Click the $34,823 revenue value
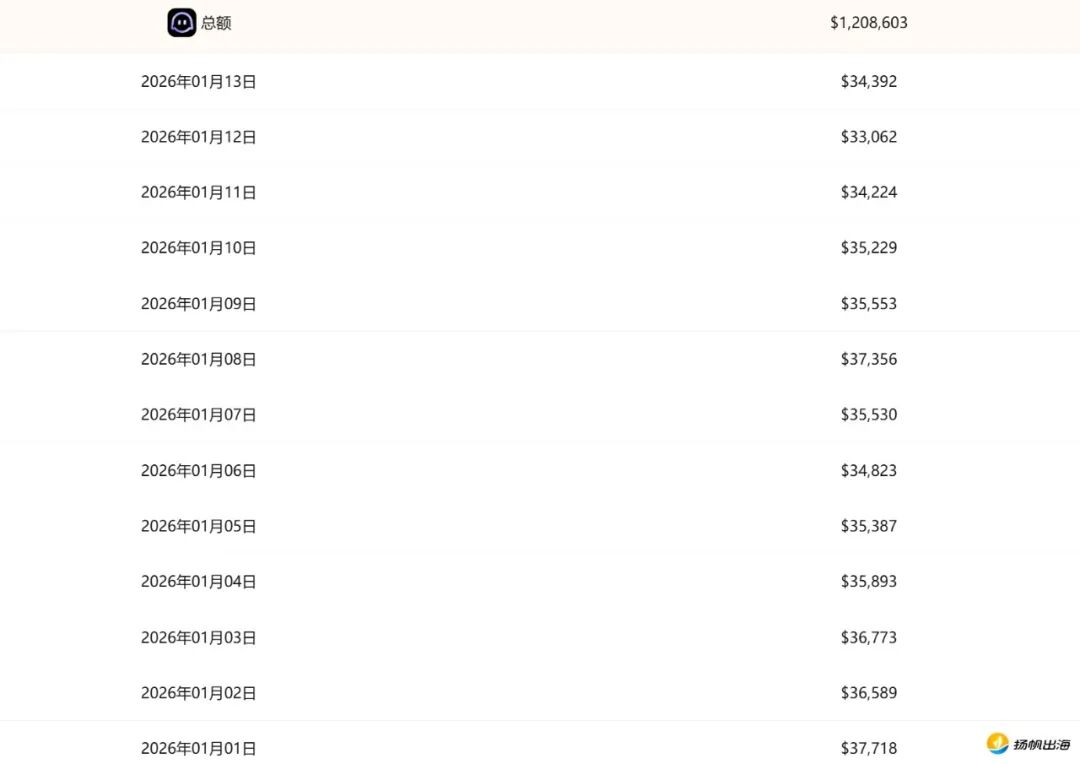The width and height of the screenshot is (1080, 764). point(868,470)
